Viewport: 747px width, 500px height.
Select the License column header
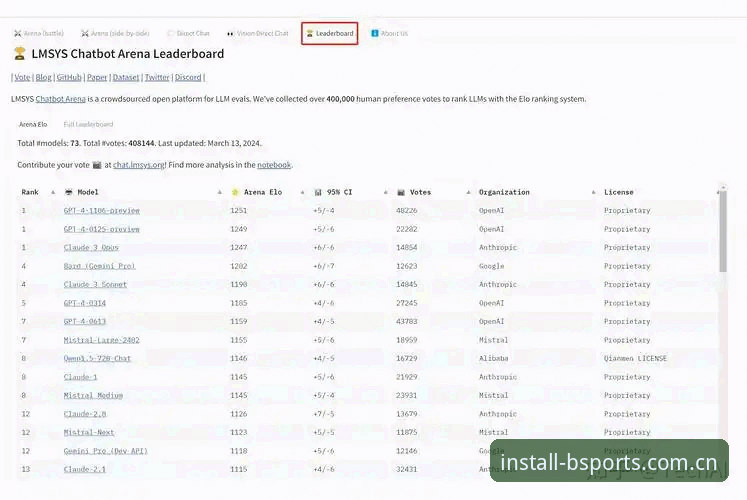tap(619, 192)
